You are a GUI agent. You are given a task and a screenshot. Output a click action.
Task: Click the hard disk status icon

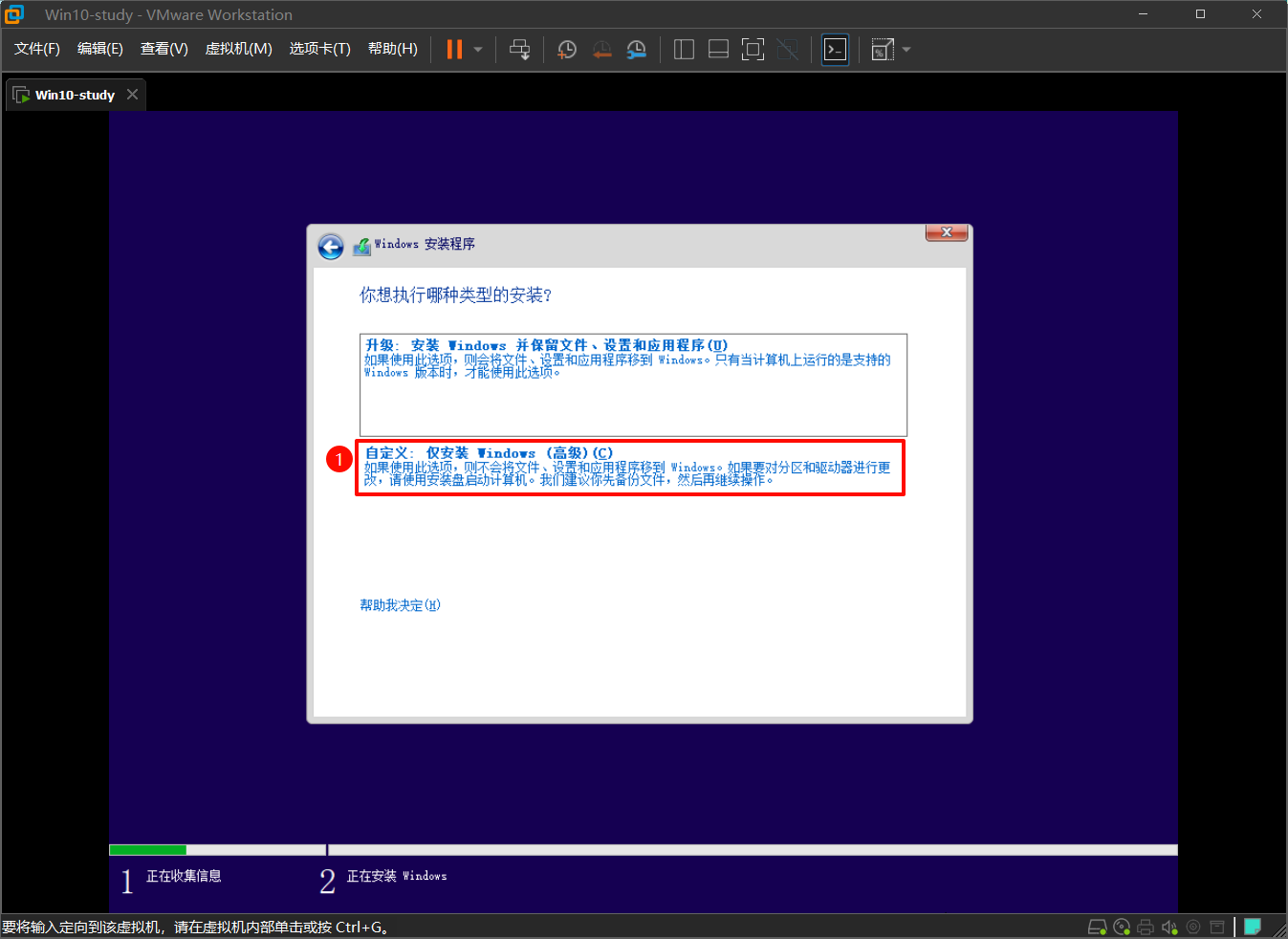coord(1098,926)
